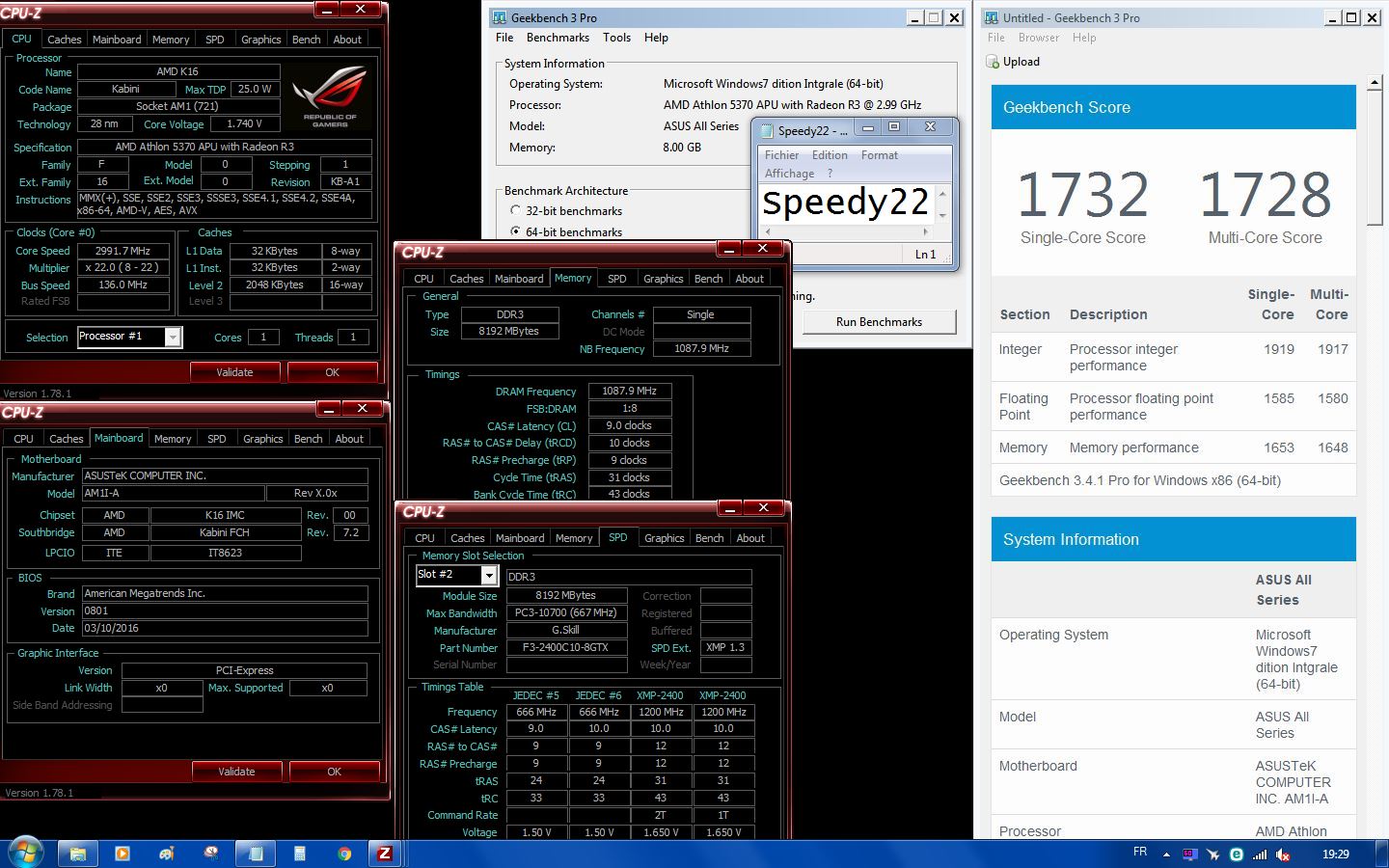Open ESET tray icon
Viewport: 1389px width, 868px height.
1237,854
